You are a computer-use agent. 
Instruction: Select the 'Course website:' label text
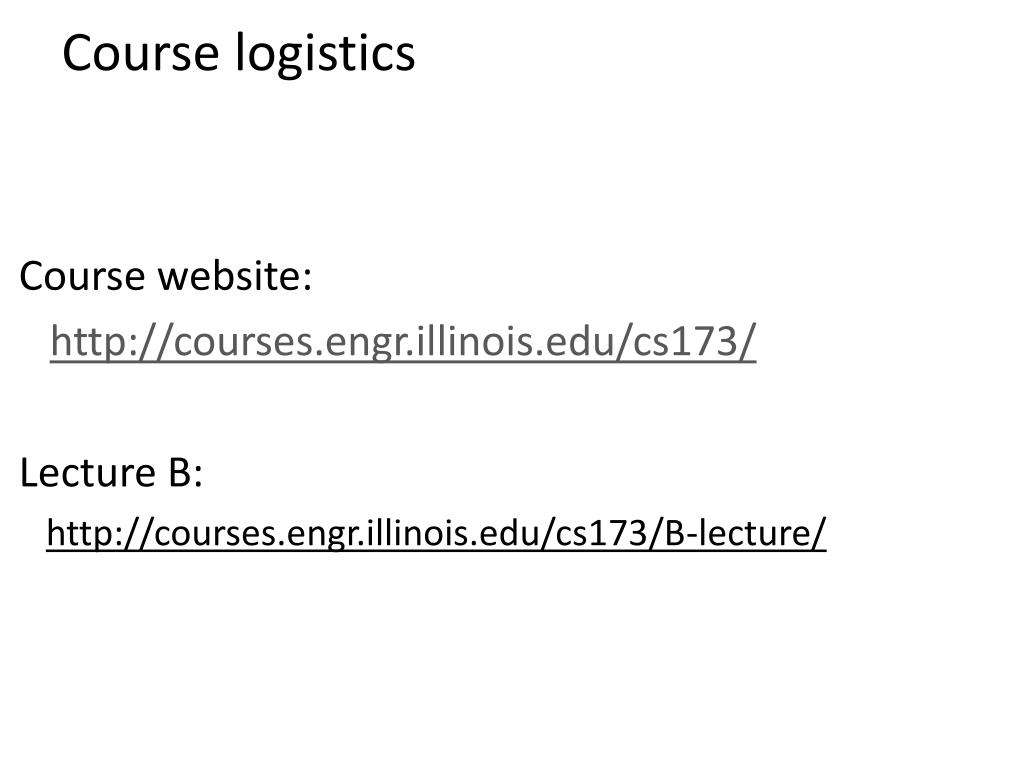166,276
